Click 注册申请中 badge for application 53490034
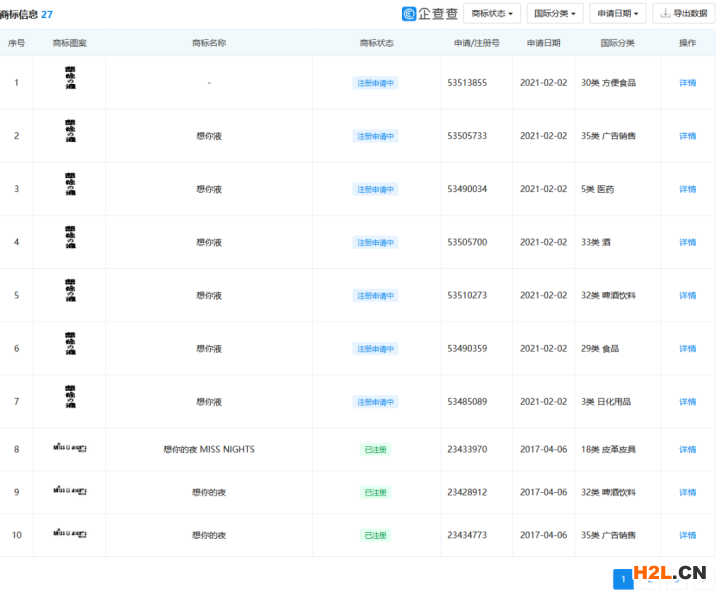 [375, 189]
